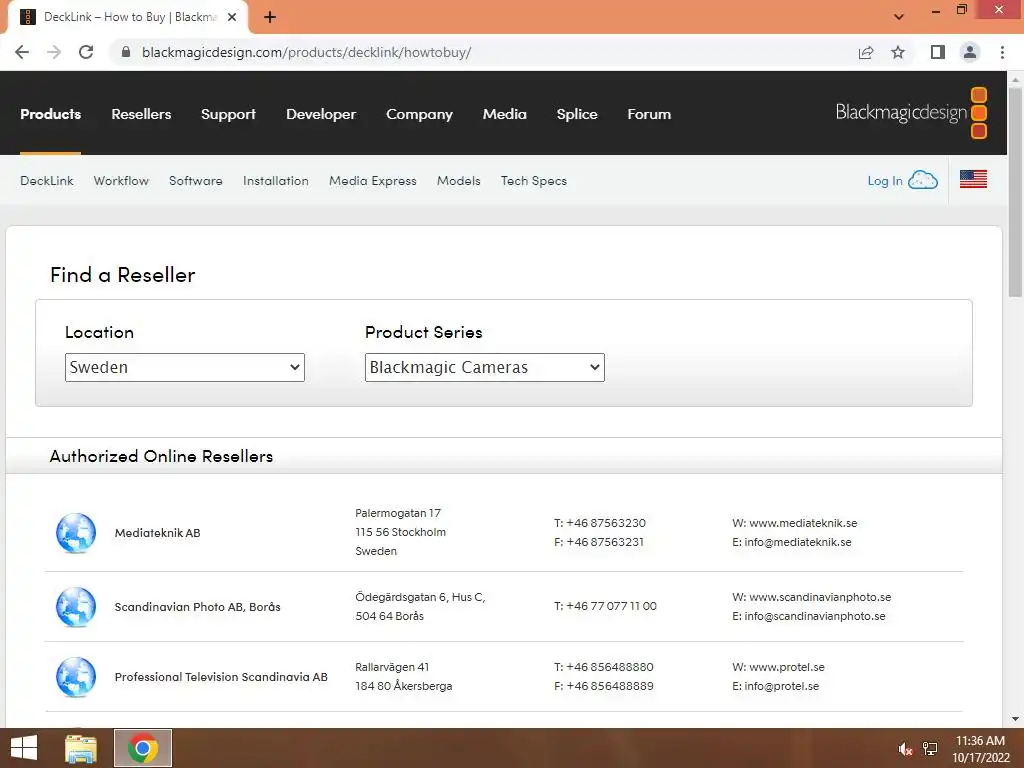Screen dimensions: 1024x768
Task: Click fax number F: +46 856488889
Action: click(x=603, y=686)
